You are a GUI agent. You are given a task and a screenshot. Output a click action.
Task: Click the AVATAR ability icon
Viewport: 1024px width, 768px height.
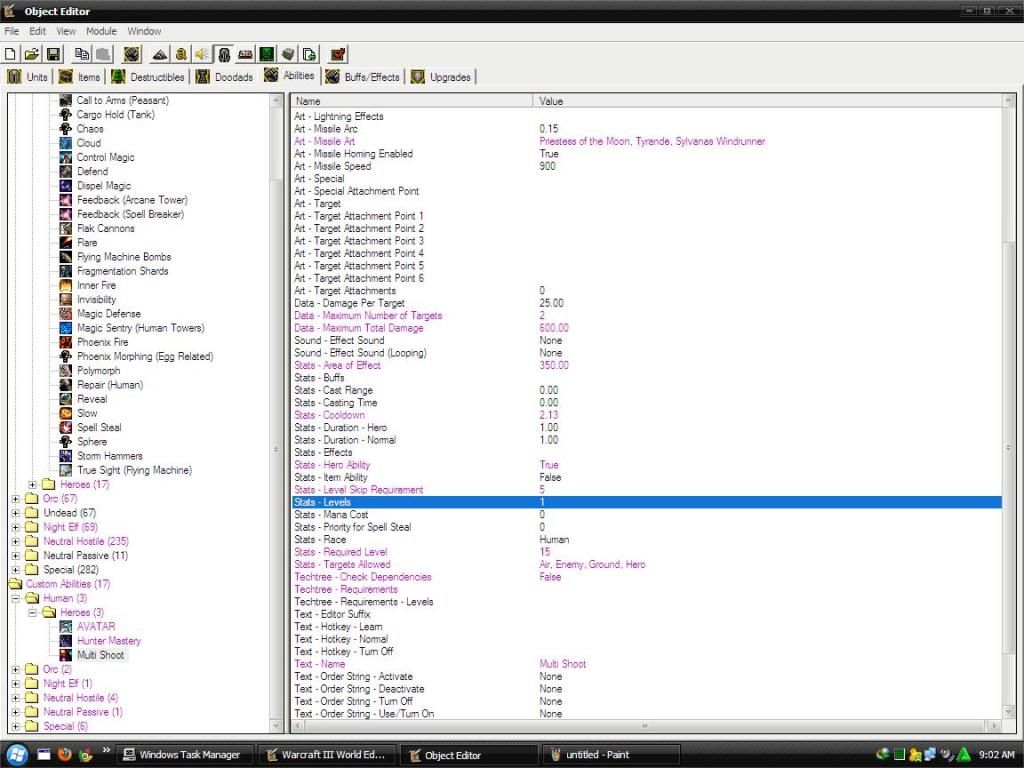point(65,626)
